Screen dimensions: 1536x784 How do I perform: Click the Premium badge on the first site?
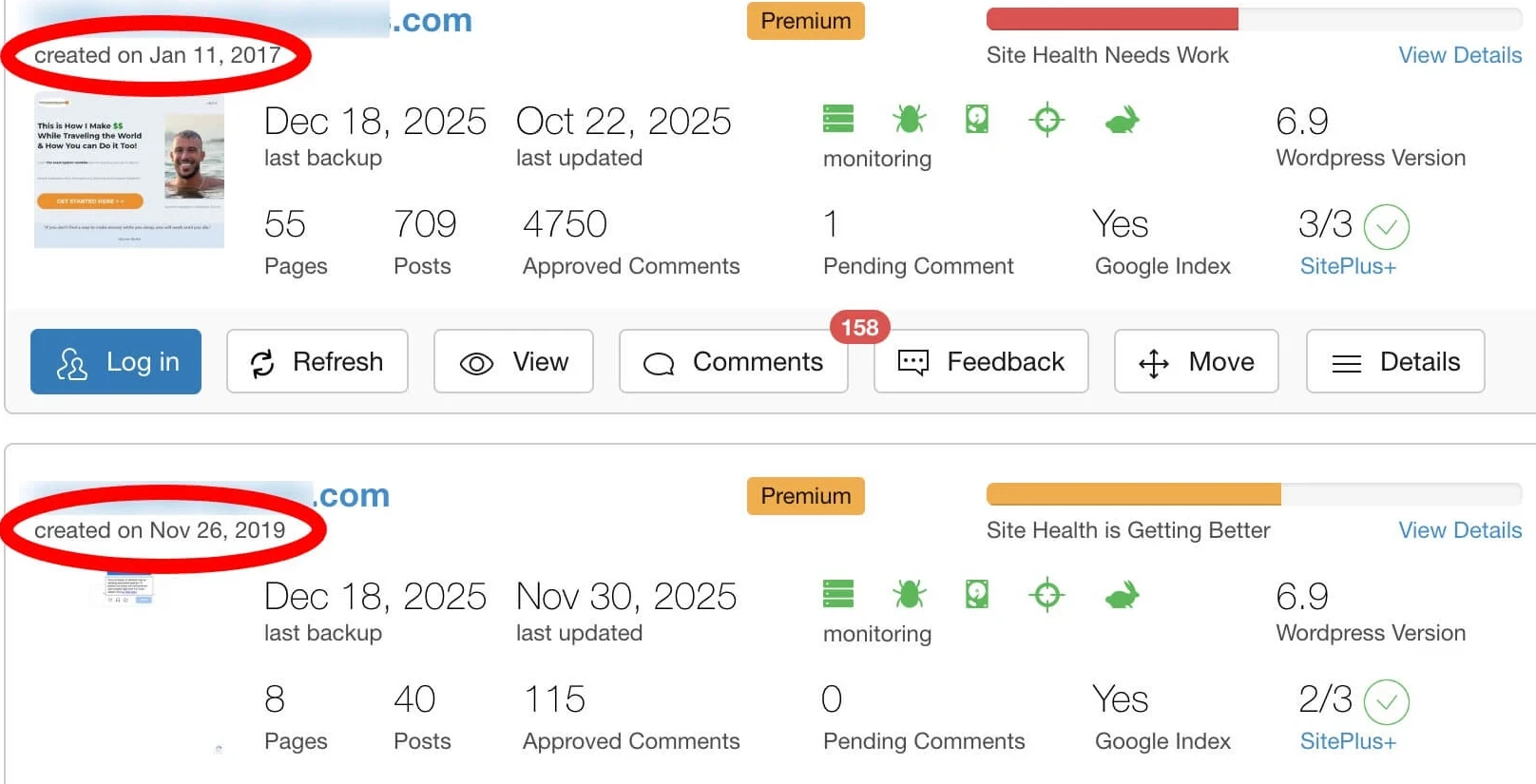click(804, 21)
